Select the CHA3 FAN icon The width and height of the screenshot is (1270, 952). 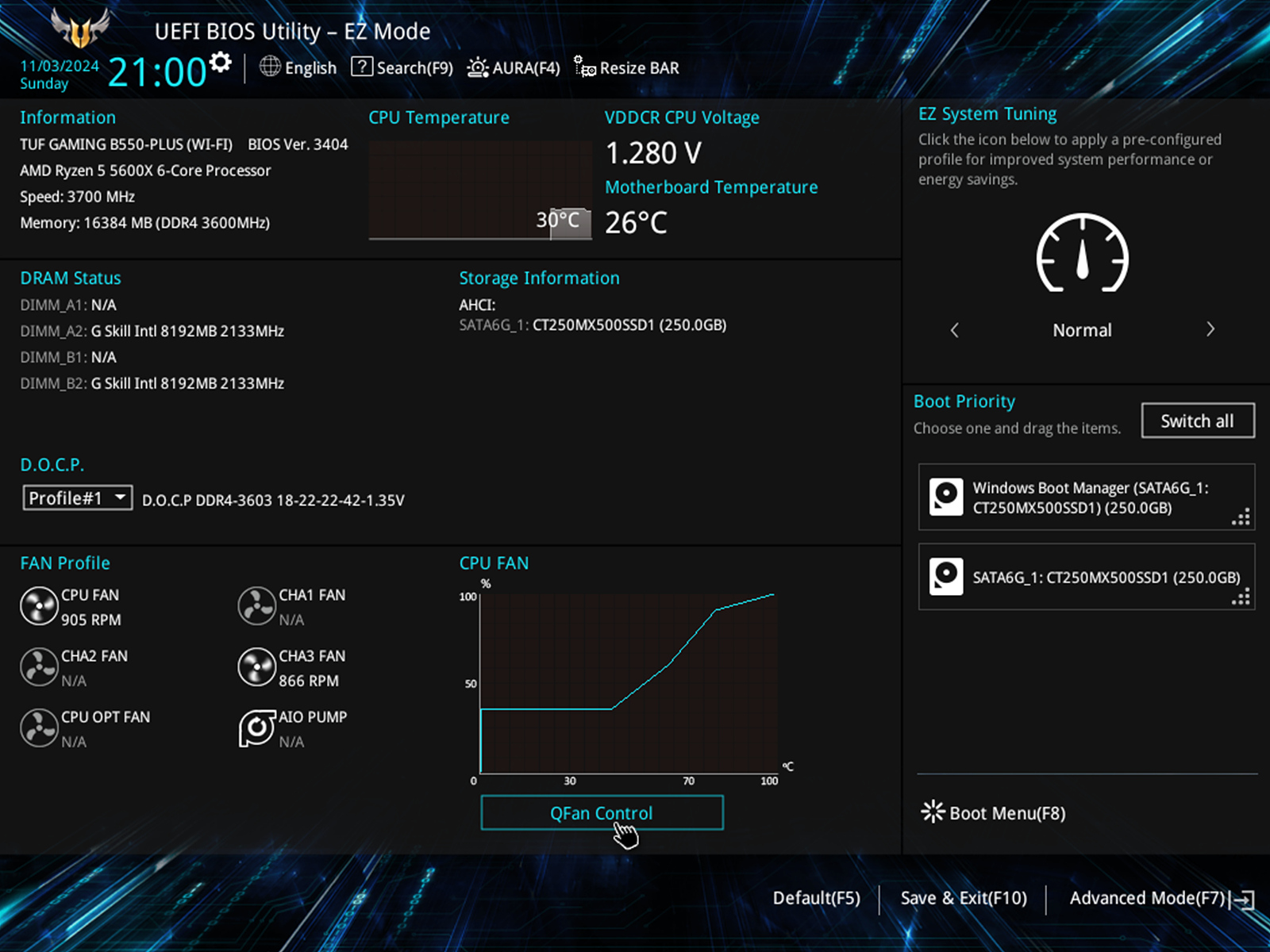click(x=256, y=667)
